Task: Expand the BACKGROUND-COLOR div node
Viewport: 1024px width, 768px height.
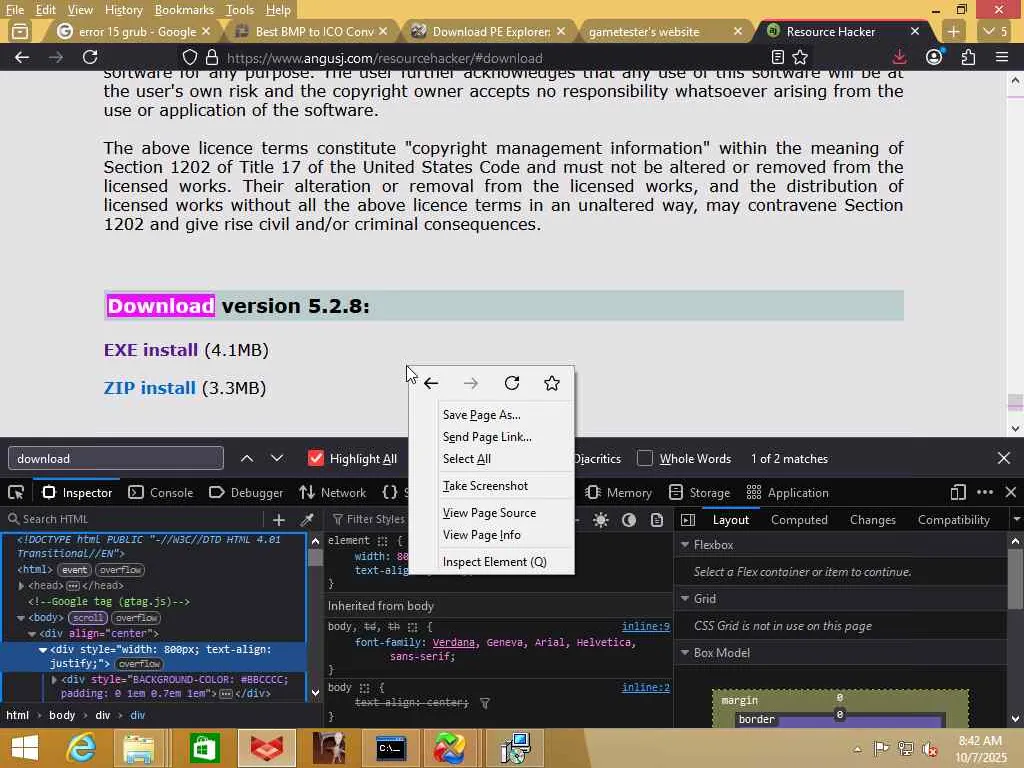Action: [x=54, y=680]
